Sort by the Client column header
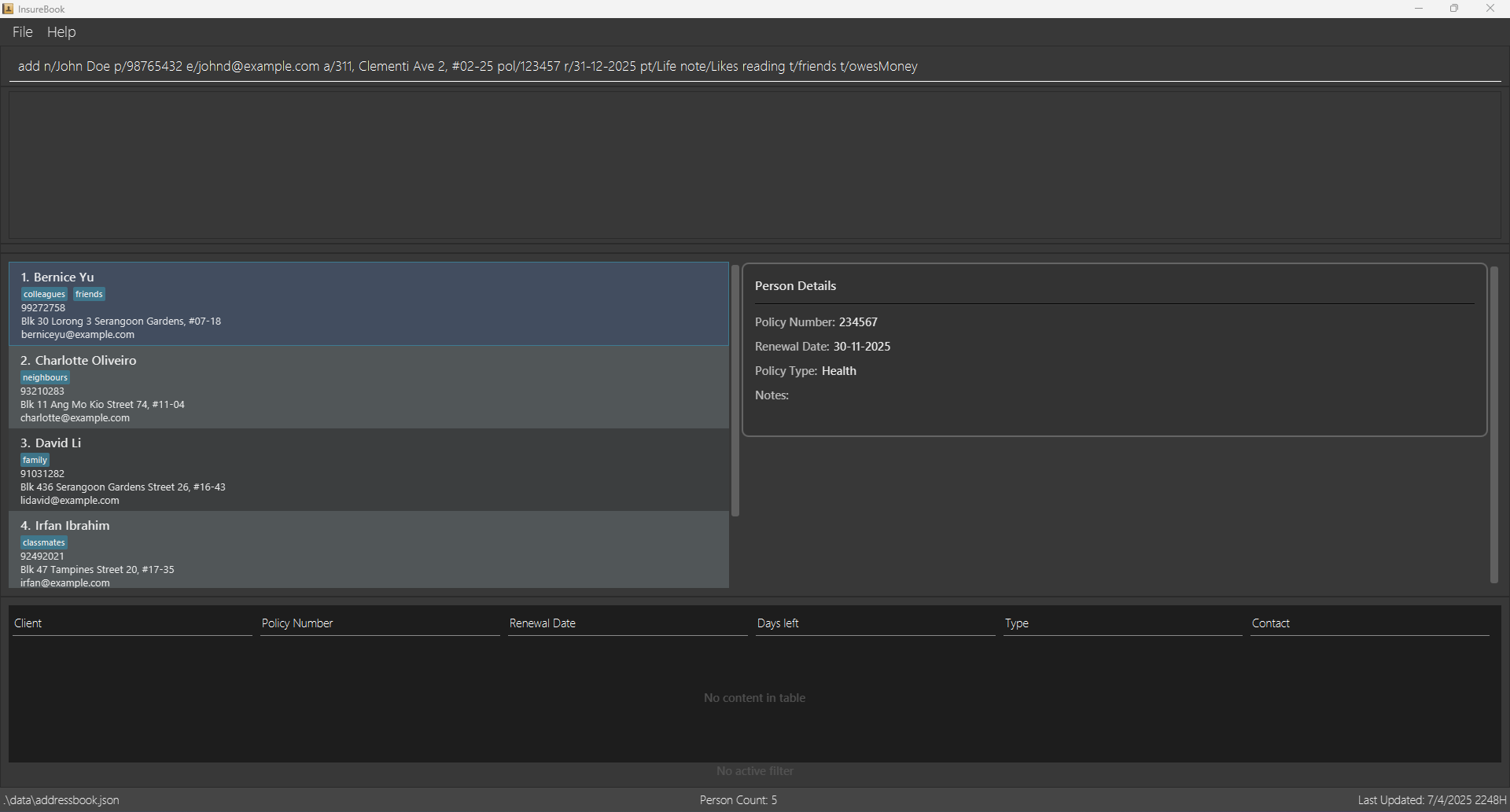Image resolution: width=1510 pixels, height=812 pixels. pos(132,623)
